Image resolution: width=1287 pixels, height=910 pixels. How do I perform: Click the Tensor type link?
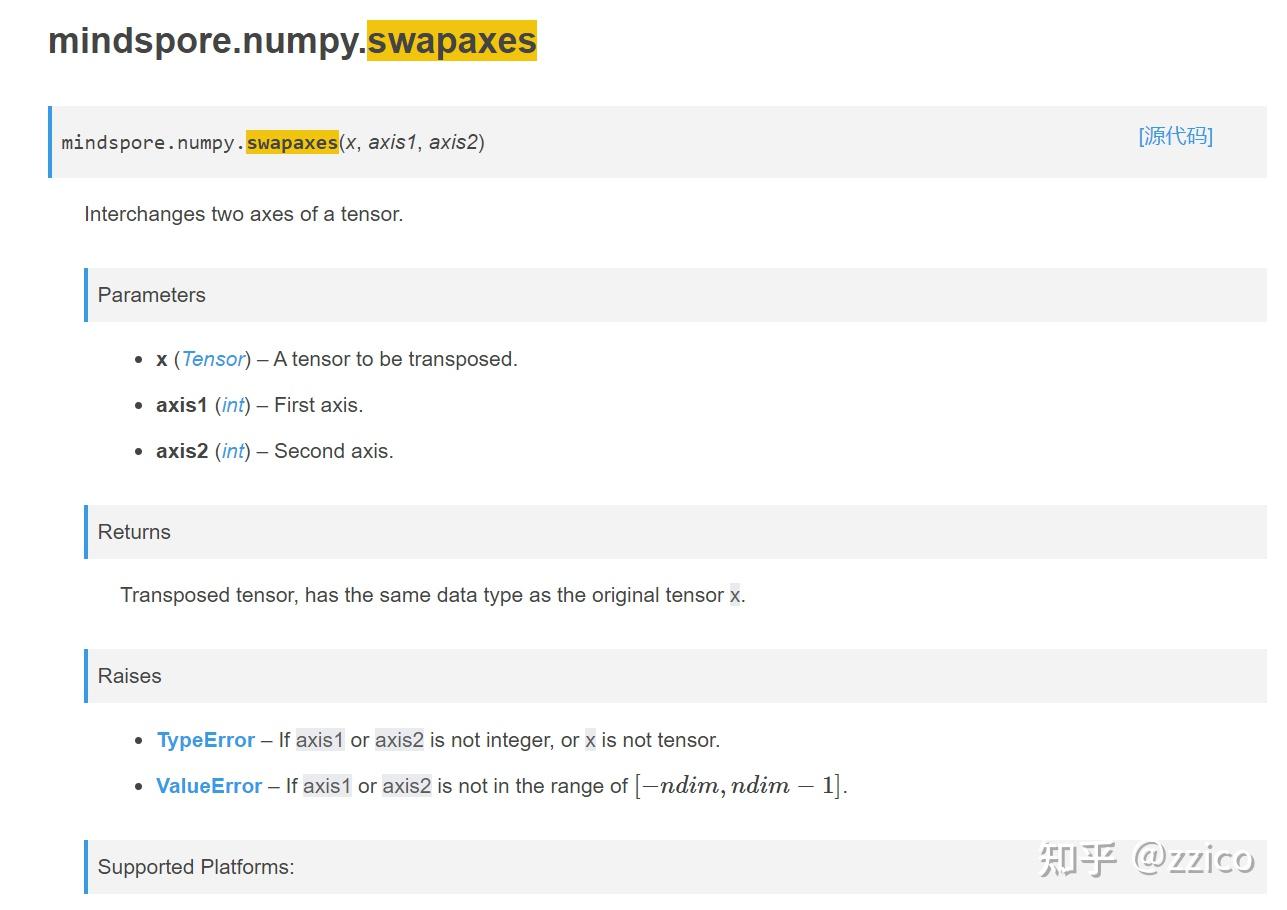click(x=213, y=359)
